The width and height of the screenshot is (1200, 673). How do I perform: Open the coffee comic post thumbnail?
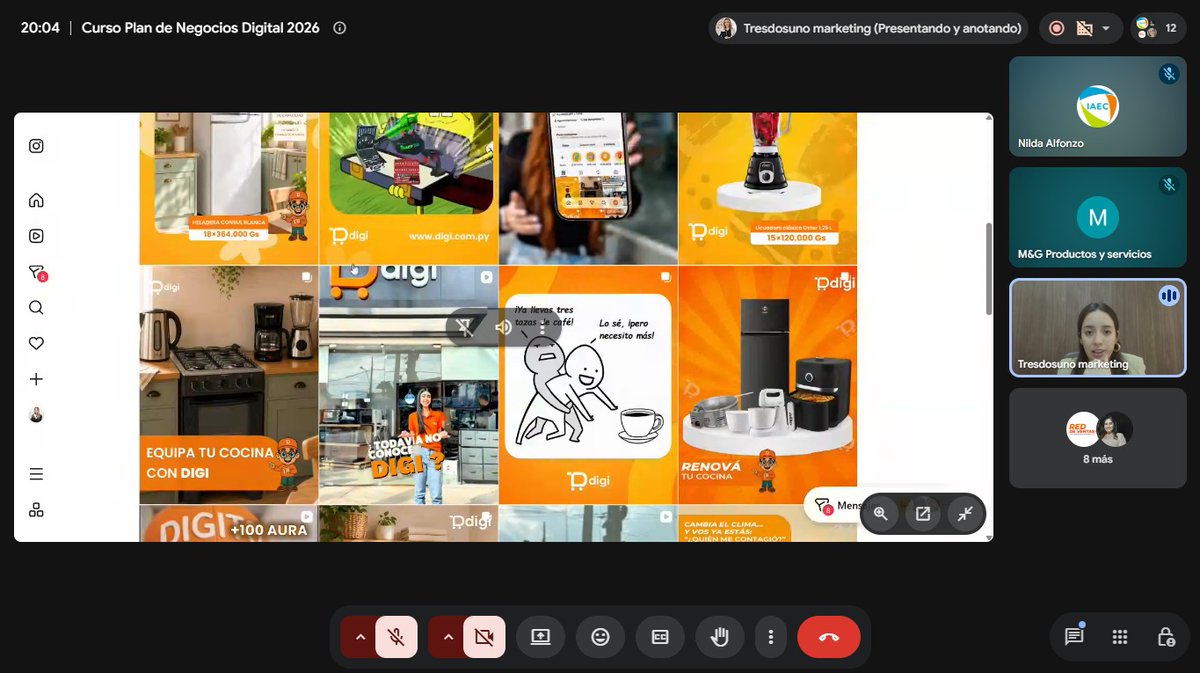(x=588, y=385)
